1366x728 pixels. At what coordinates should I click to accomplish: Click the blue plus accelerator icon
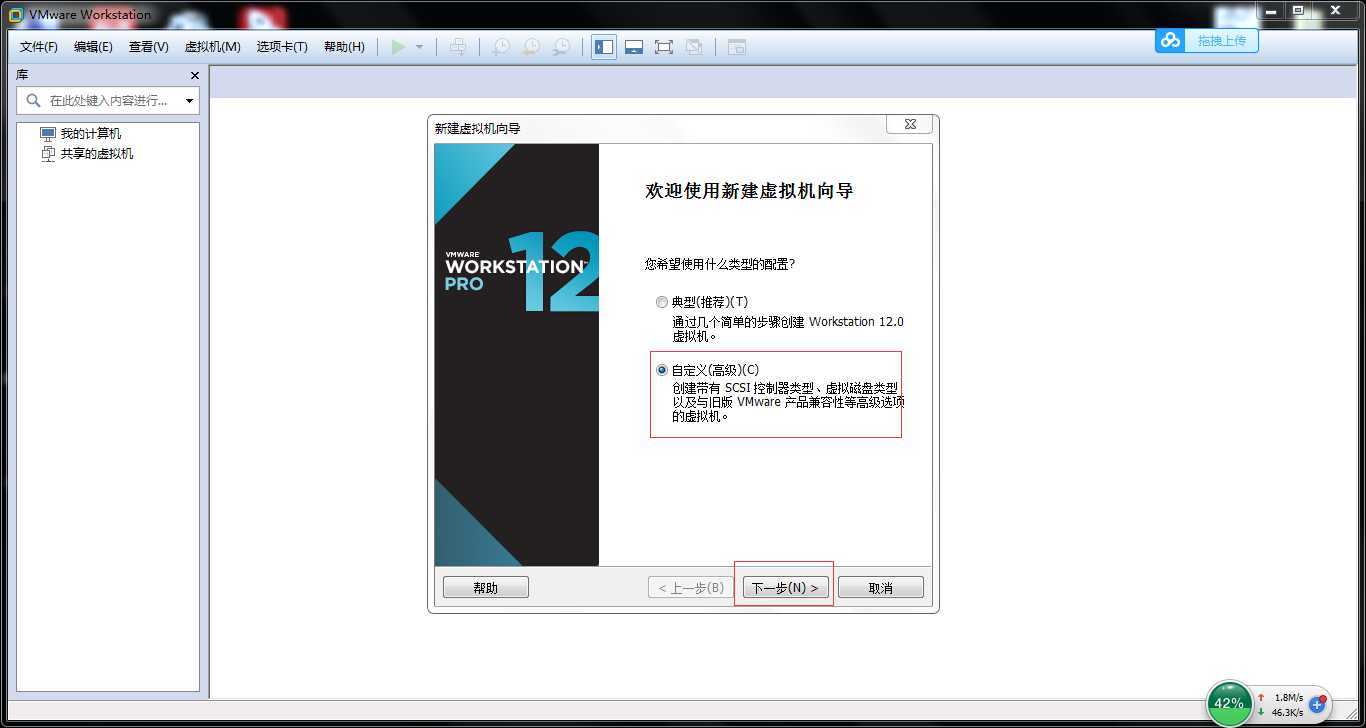coord(1317,704)
